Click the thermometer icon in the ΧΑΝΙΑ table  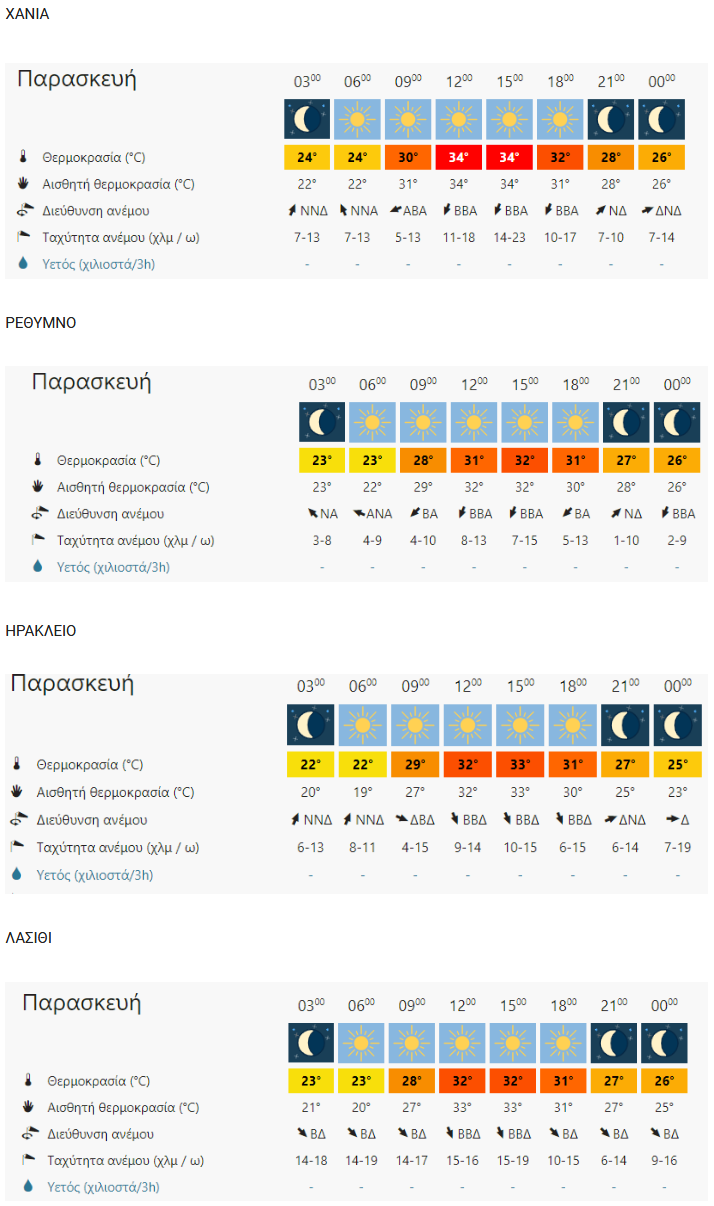23,157
